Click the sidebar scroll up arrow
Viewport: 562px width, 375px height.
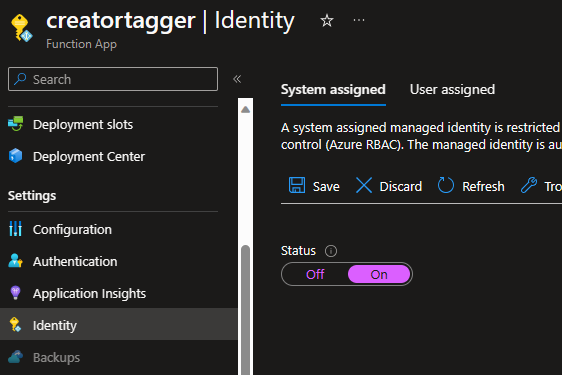point(246,109)
